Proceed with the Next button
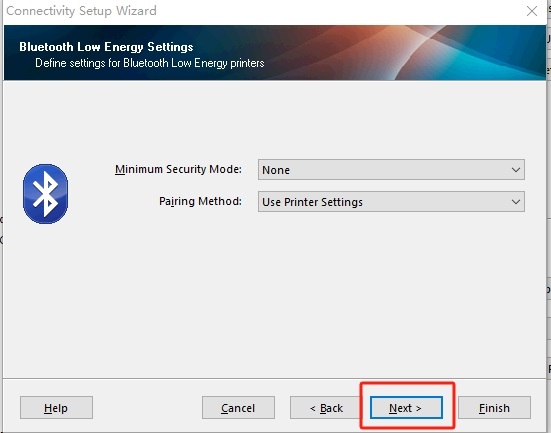Viewport: 551px width, 433px height. (x=406, y=408)
